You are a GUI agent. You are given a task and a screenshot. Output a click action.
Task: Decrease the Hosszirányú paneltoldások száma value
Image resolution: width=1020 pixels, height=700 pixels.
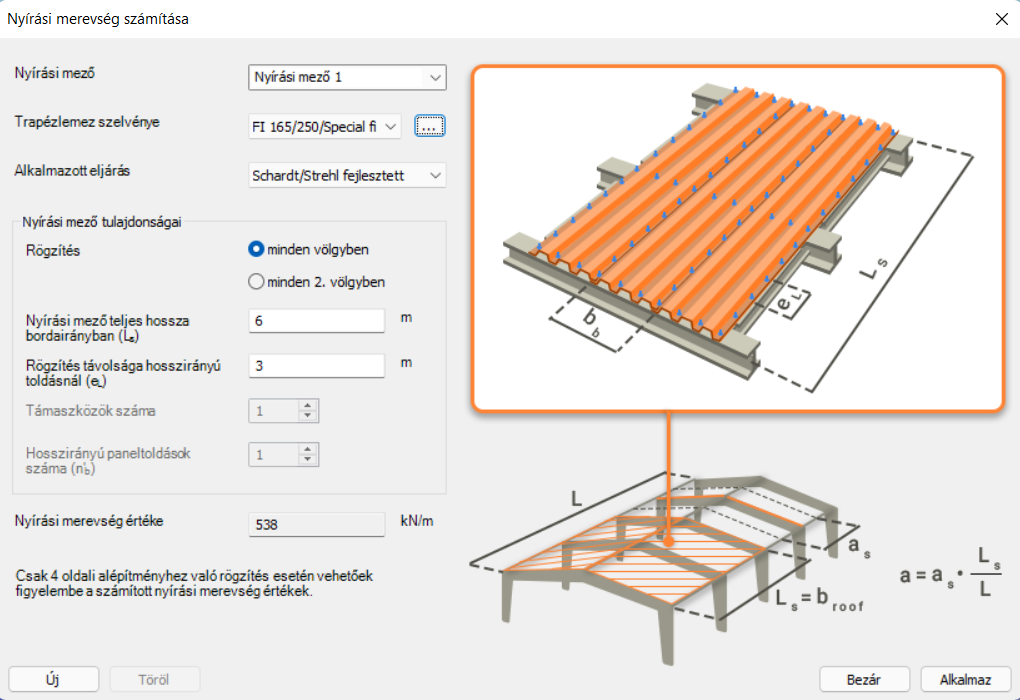[308, 460]
